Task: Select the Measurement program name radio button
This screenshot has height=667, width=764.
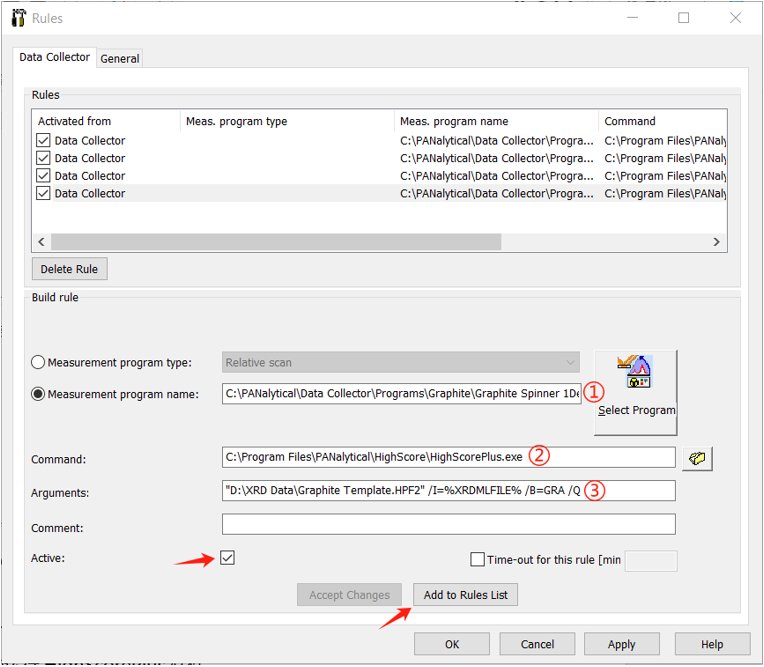Action: [x=41, y=393]
